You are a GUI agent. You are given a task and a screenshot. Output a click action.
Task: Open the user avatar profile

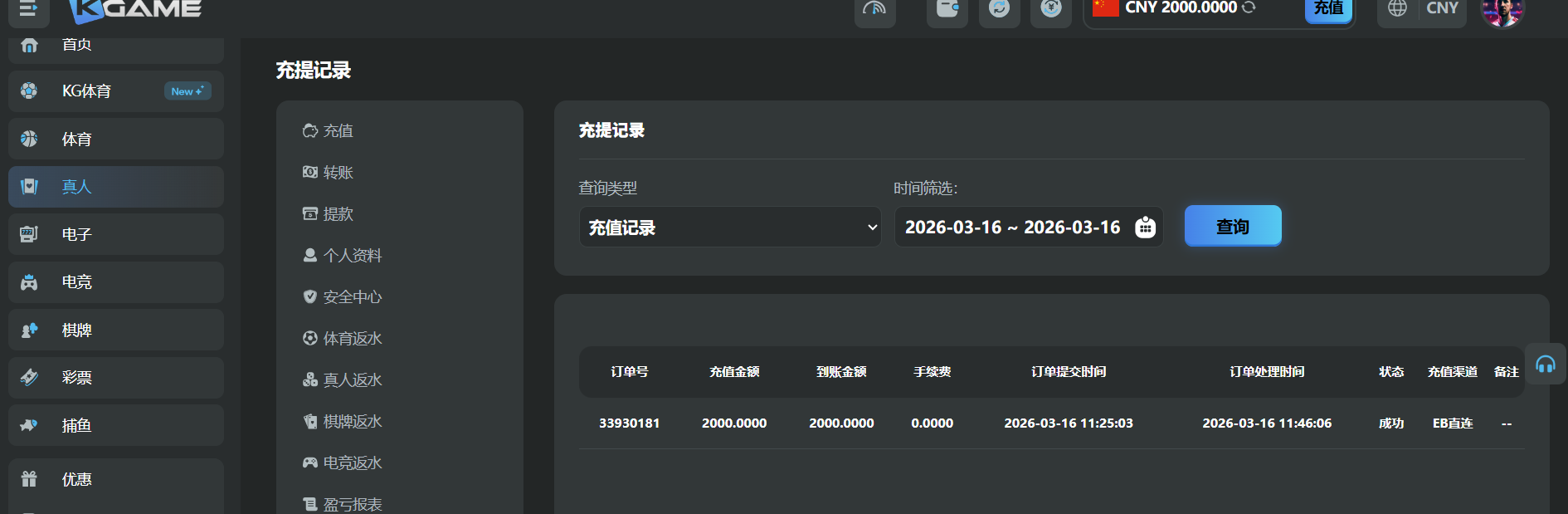click(x=1502, y=10)
